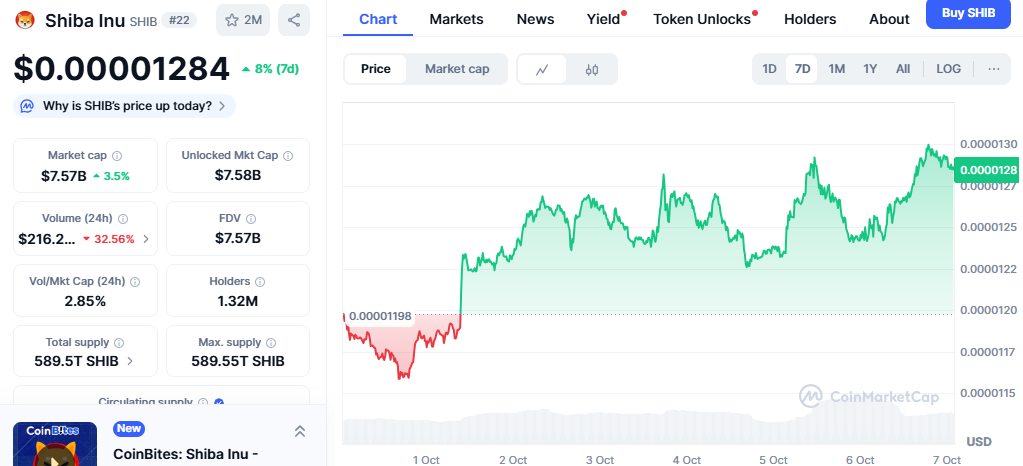Expand "Why is SHIB's price up today?"
Image resolution: width=1023 pixels, height=466 pixels.
tap(124, 106)
